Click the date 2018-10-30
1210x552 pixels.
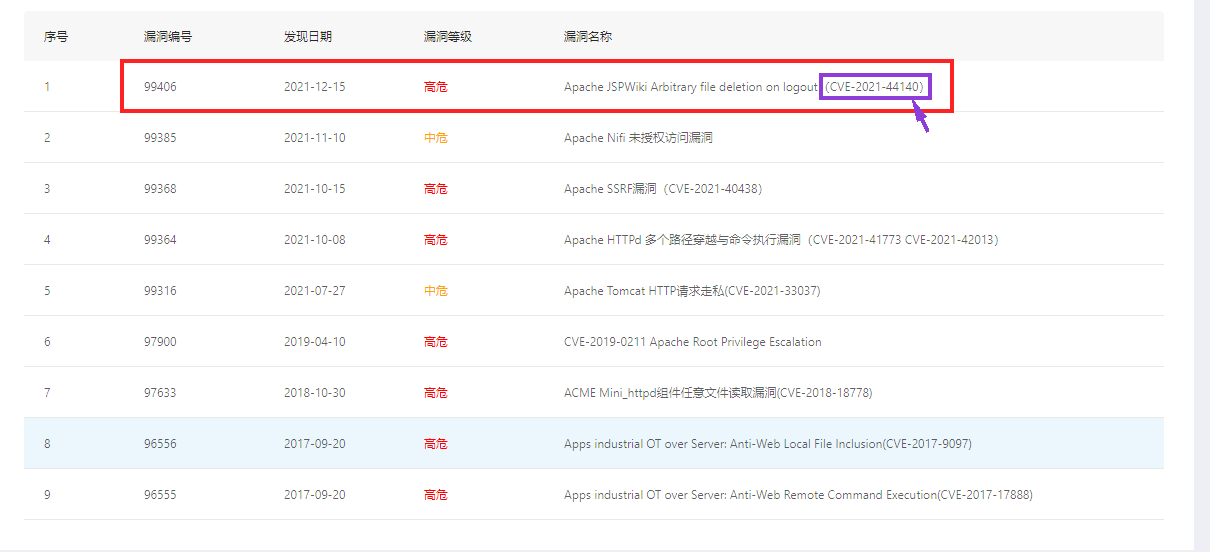click(315, 393)
